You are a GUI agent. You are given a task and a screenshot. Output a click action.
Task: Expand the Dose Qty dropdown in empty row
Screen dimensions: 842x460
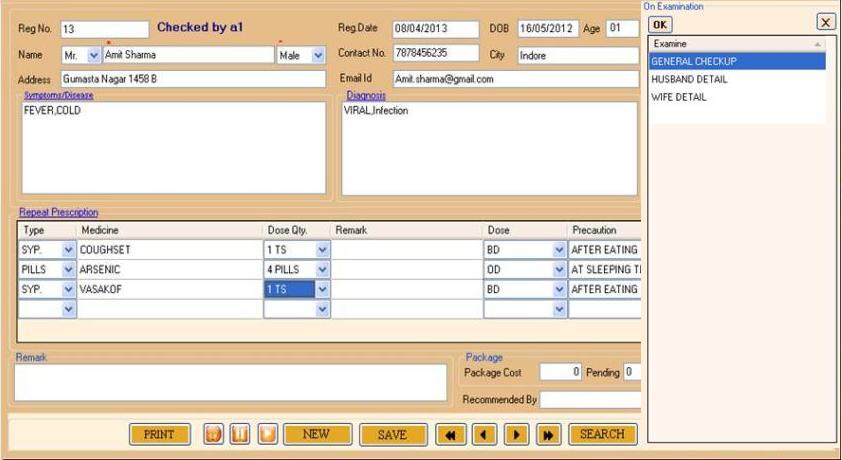pos(322,309)
